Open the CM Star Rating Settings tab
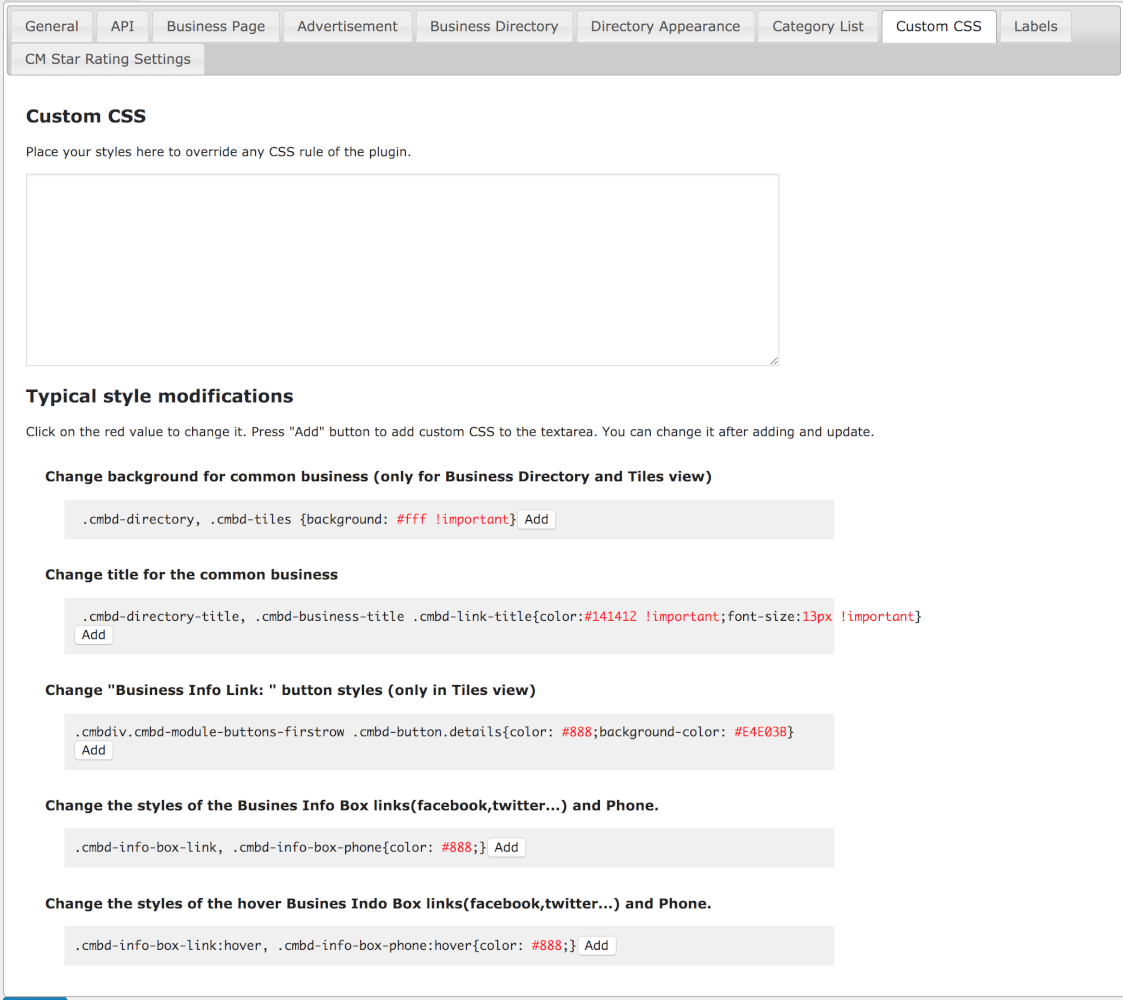1123x1000 pixels. (x=108, y=59)
